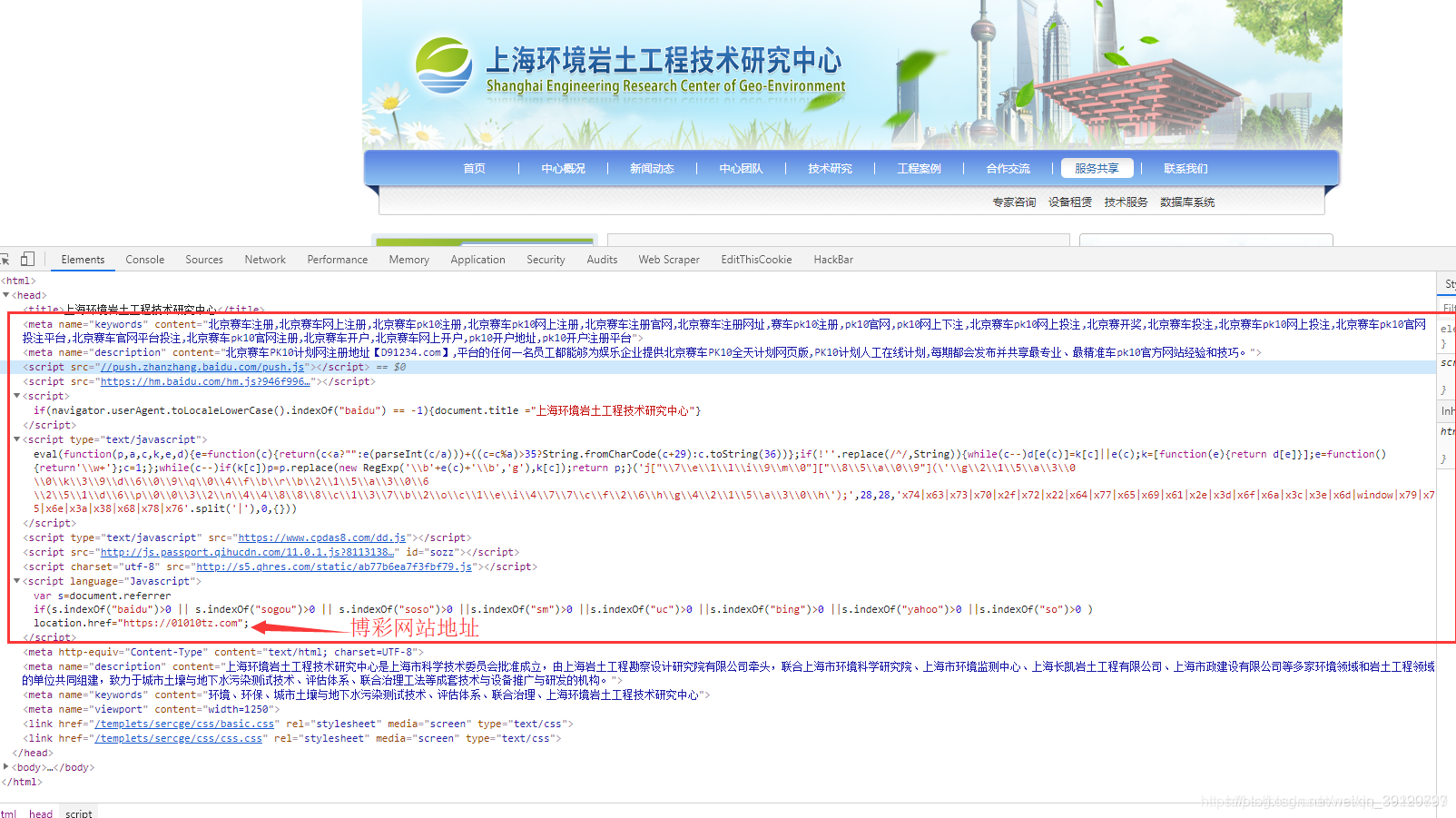
Task: Click the 专家咨询 submenu link
Action: pyautogui.click(x=1014, y=202)
